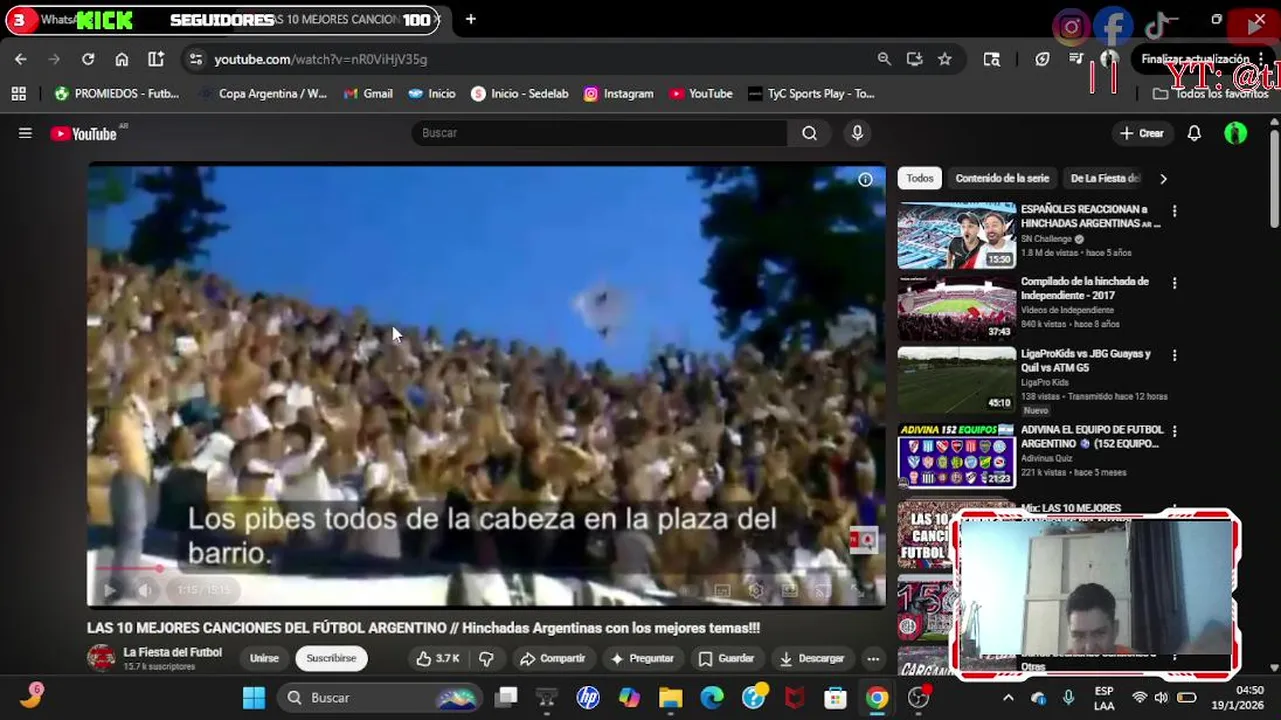The image size is (1281, 720).
Task: Open La Fiesta del Futbol channel name
Action: click(x=173, y=652)
